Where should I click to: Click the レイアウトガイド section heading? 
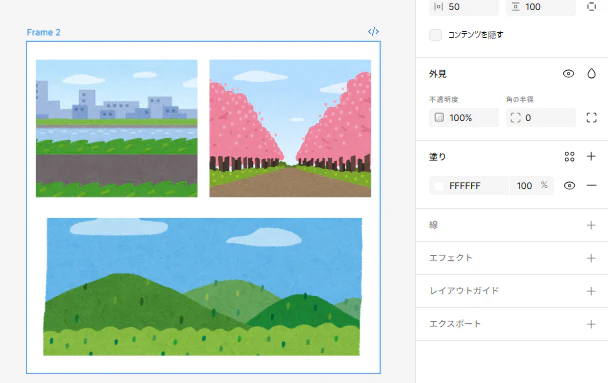click(464, 291)
